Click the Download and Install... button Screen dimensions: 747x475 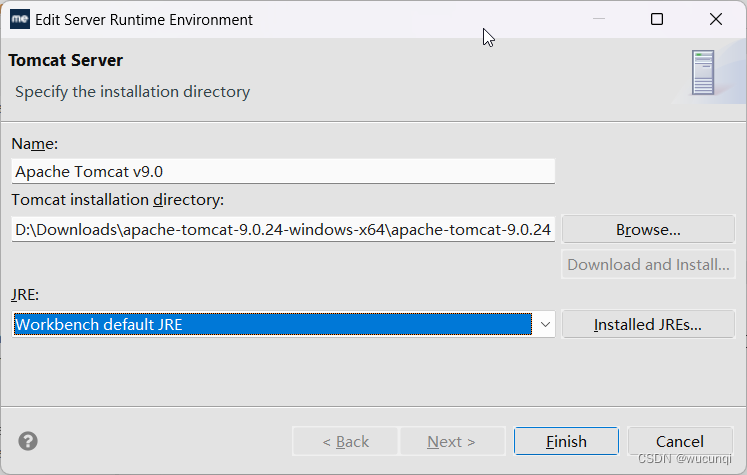[648, 264]
